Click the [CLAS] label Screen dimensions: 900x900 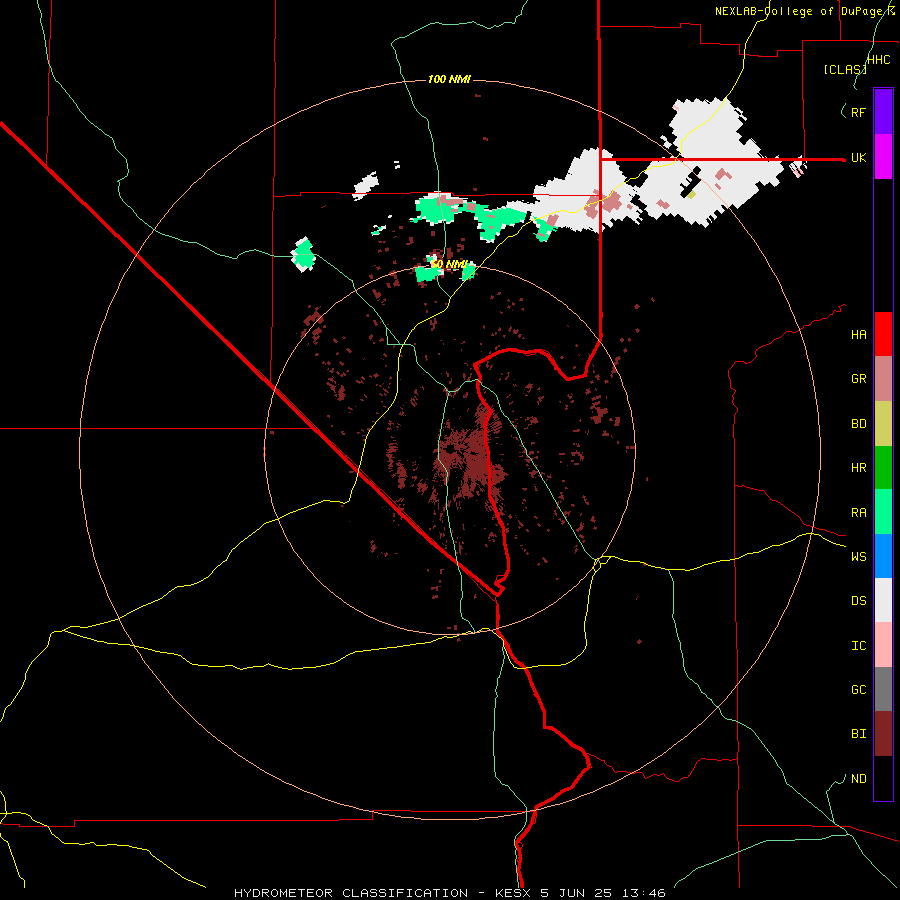[x=845, y=70]
